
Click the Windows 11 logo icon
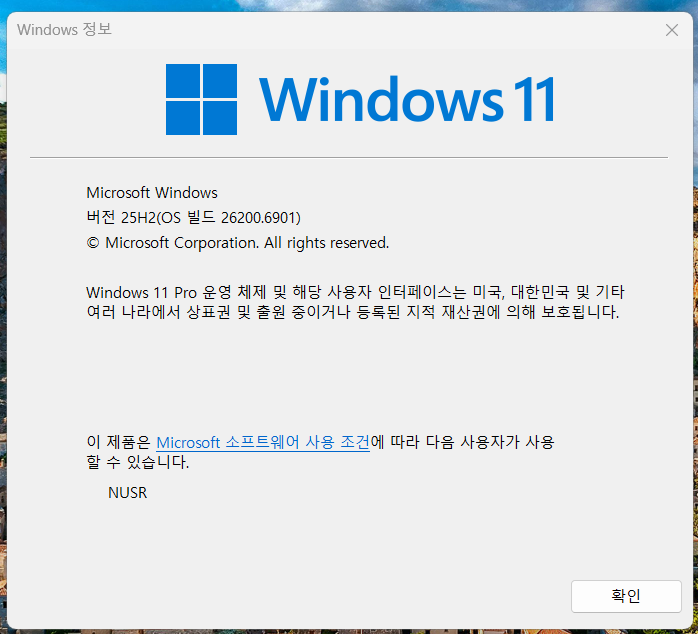[x=201, y=99]
